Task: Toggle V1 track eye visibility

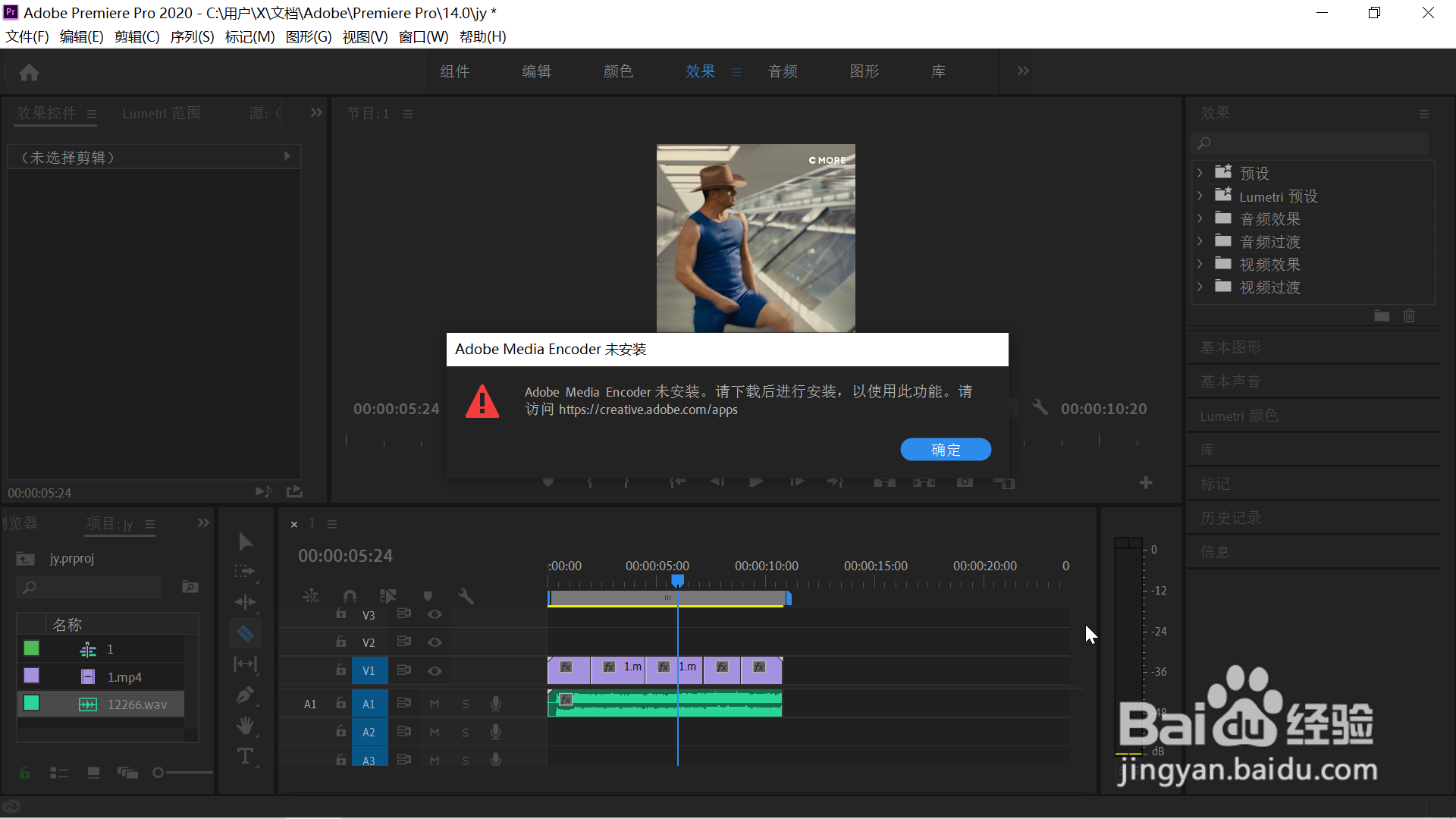Action: pos(435,670)
